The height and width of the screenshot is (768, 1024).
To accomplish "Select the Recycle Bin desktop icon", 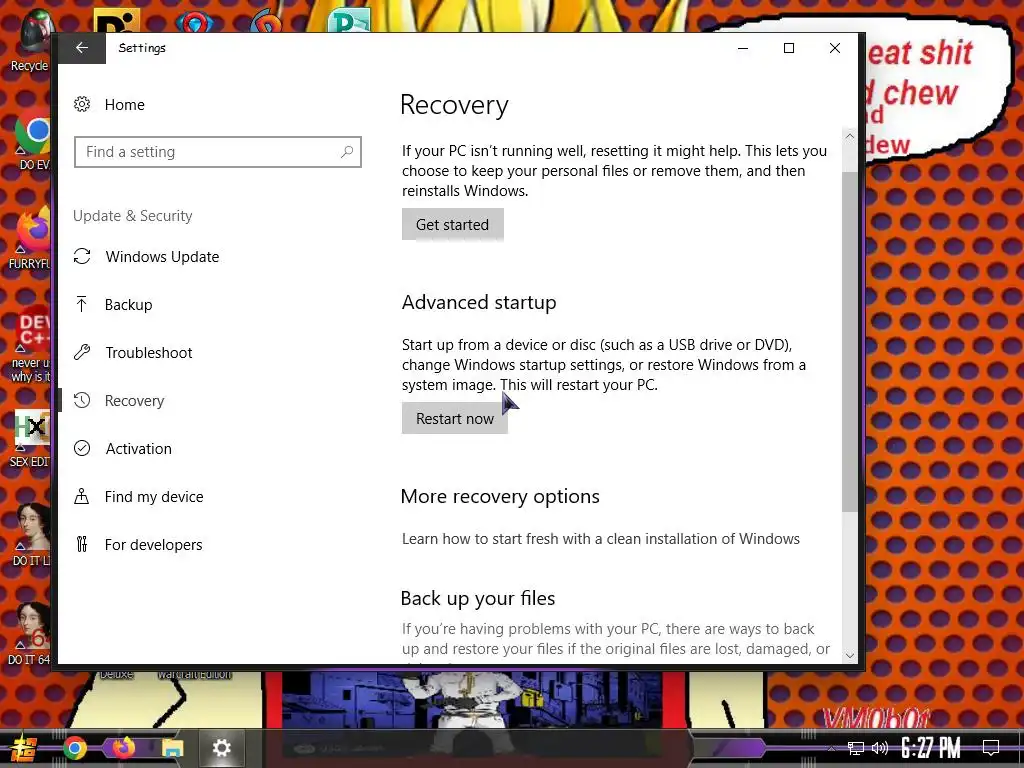I will (29, 40).
